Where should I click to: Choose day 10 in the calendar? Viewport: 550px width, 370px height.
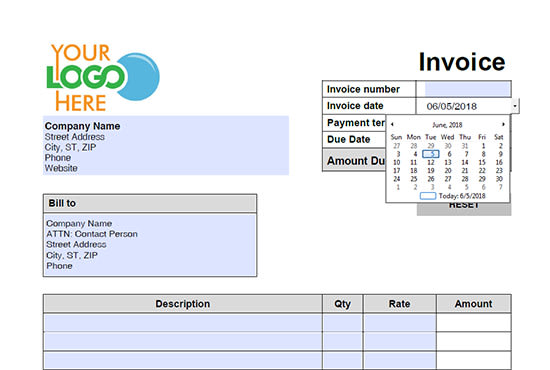397,162
